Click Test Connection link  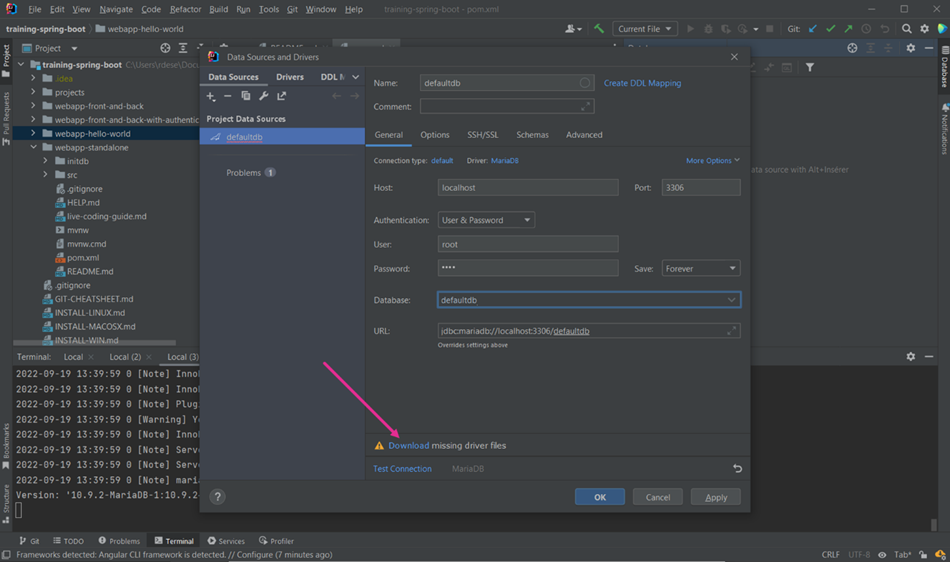(x=402, y=469)
